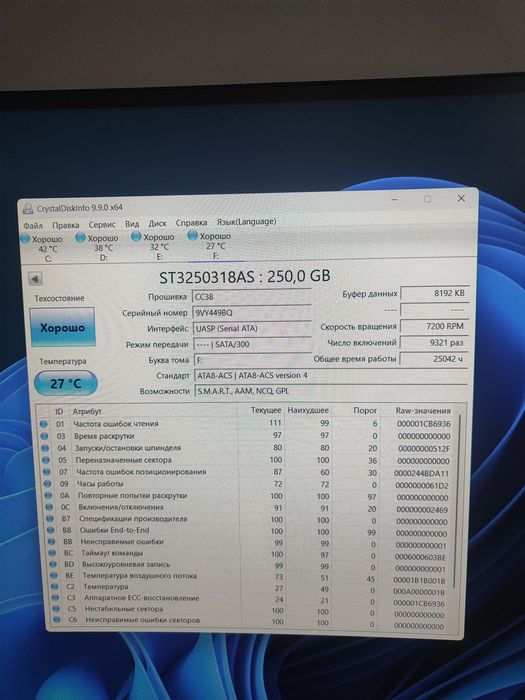Open the Справка menu
Screen dimensions: 525x700
191,222
